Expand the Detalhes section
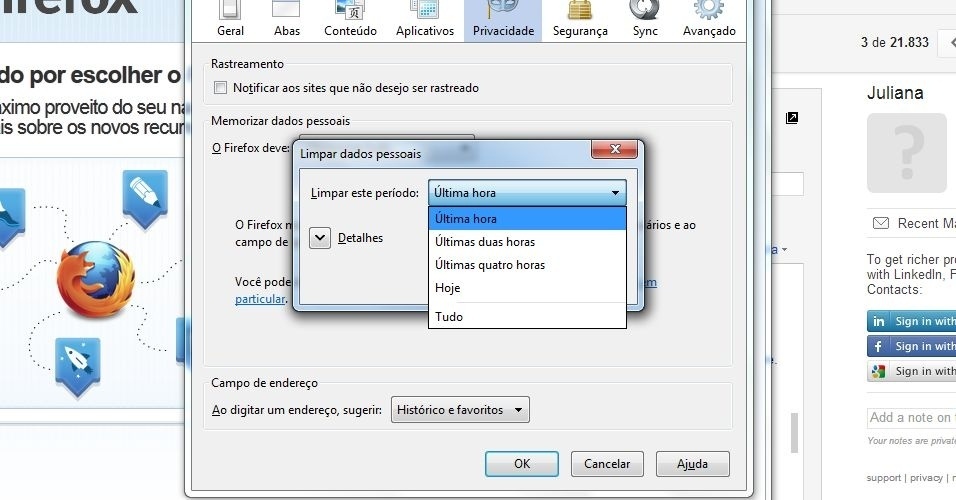Screen dimensions: 956x500 pyautogui.click(x=320, y=238)
